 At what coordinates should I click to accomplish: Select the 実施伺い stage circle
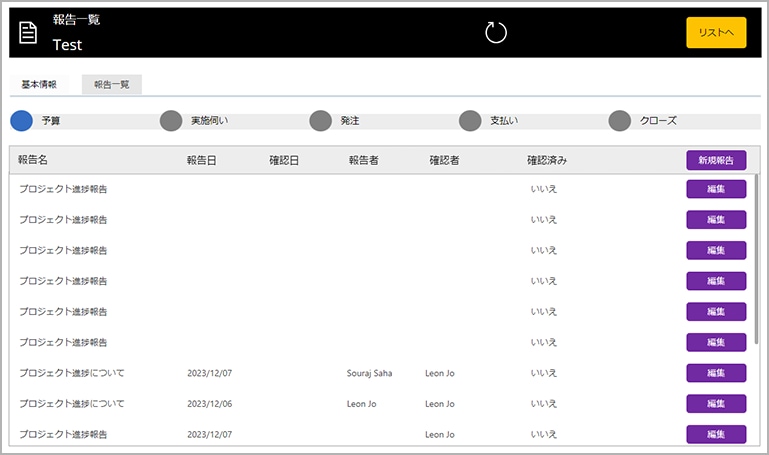tap(171, 121)
